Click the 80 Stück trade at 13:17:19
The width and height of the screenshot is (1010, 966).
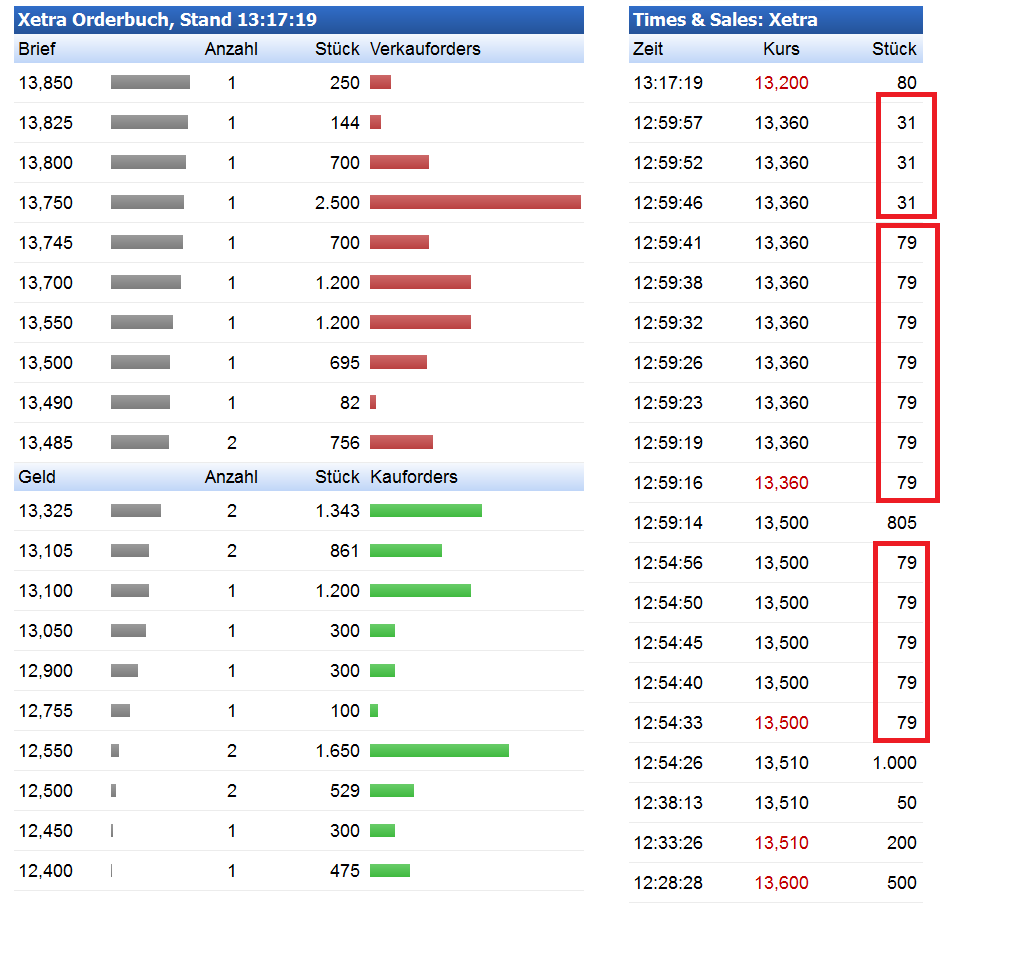pos(907,83)
